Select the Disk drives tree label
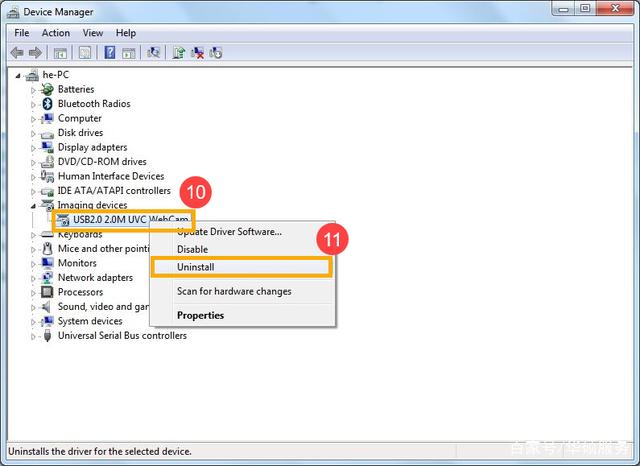Screen dimensions: 640x466 [x=80, y=133]
